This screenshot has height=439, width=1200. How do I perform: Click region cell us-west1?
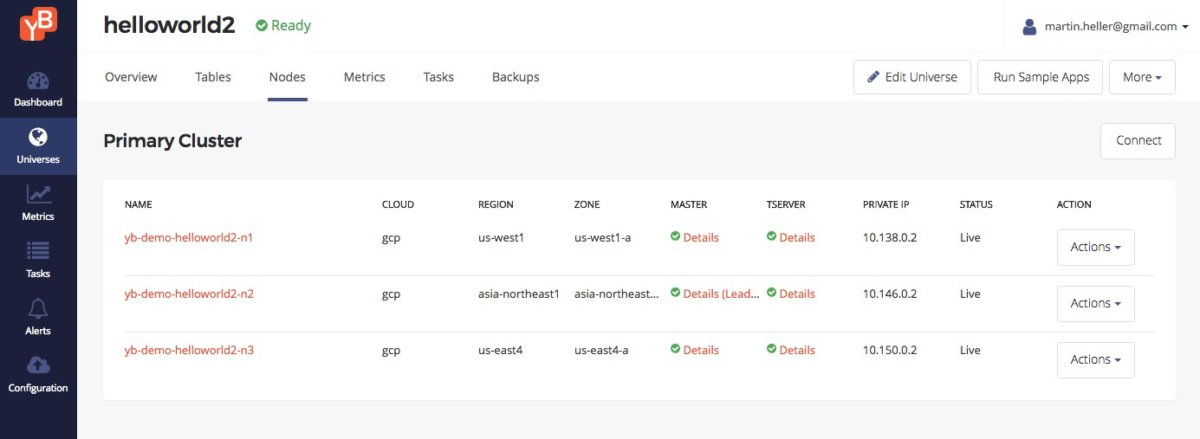(502, 238)
